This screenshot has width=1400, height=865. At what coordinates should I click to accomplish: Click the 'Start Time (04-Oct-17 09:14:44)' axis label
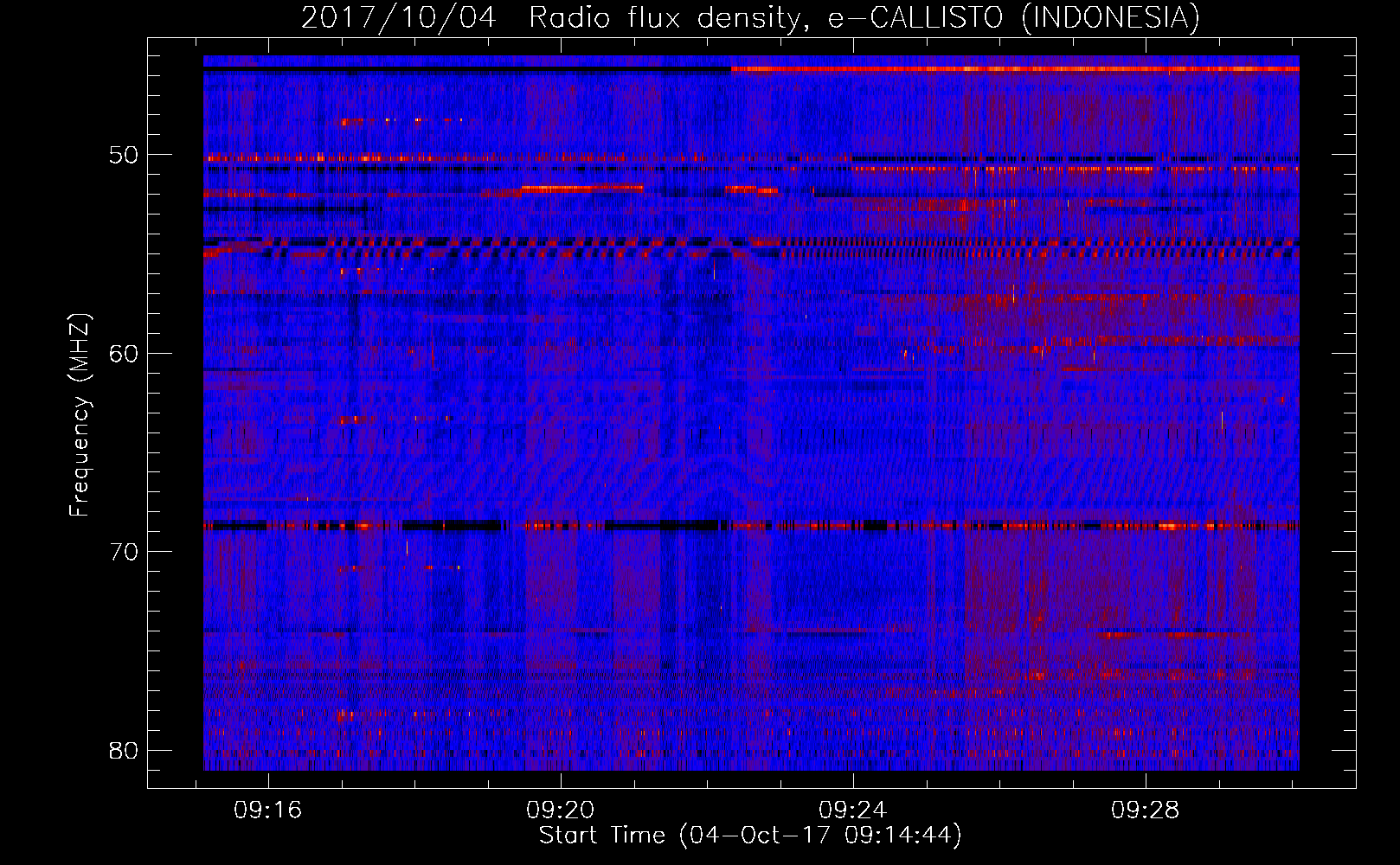click(x=750, y=836)
